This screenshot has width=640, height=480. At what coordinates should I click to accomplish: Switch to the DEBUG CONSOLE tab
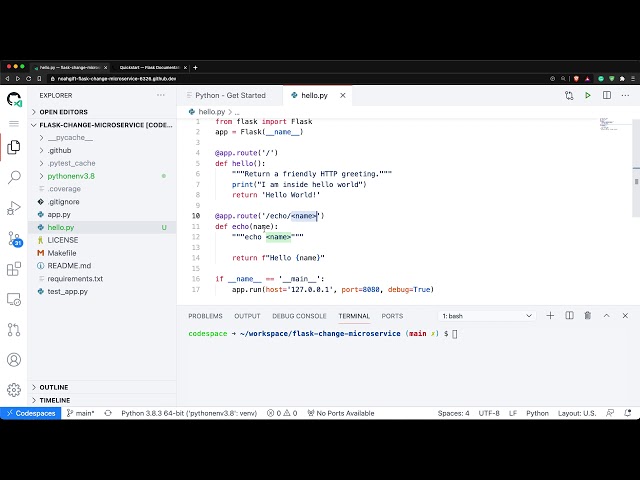click(x=299, y=316)
